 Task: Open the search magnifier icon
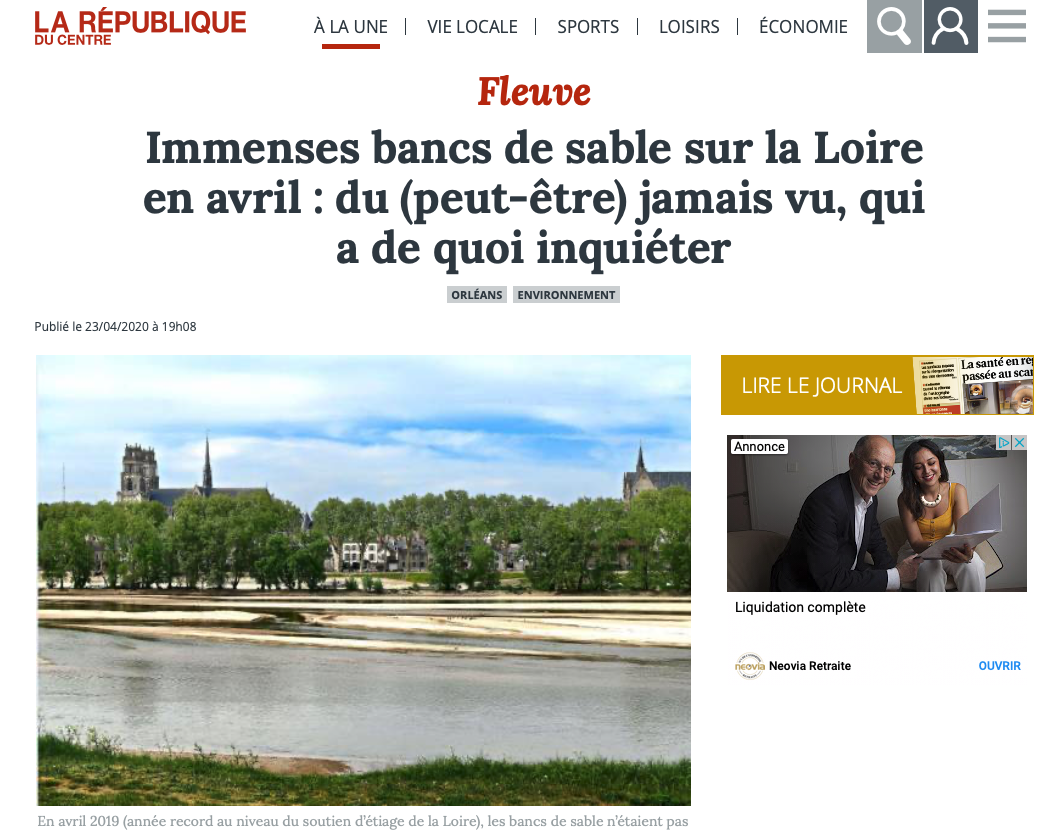[894, 26]
